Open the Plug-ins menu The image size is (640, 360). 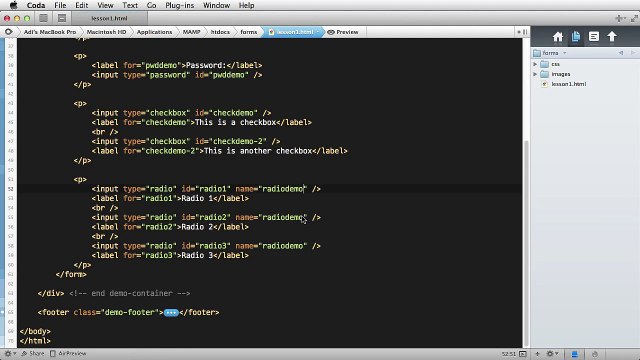[180, 5]
